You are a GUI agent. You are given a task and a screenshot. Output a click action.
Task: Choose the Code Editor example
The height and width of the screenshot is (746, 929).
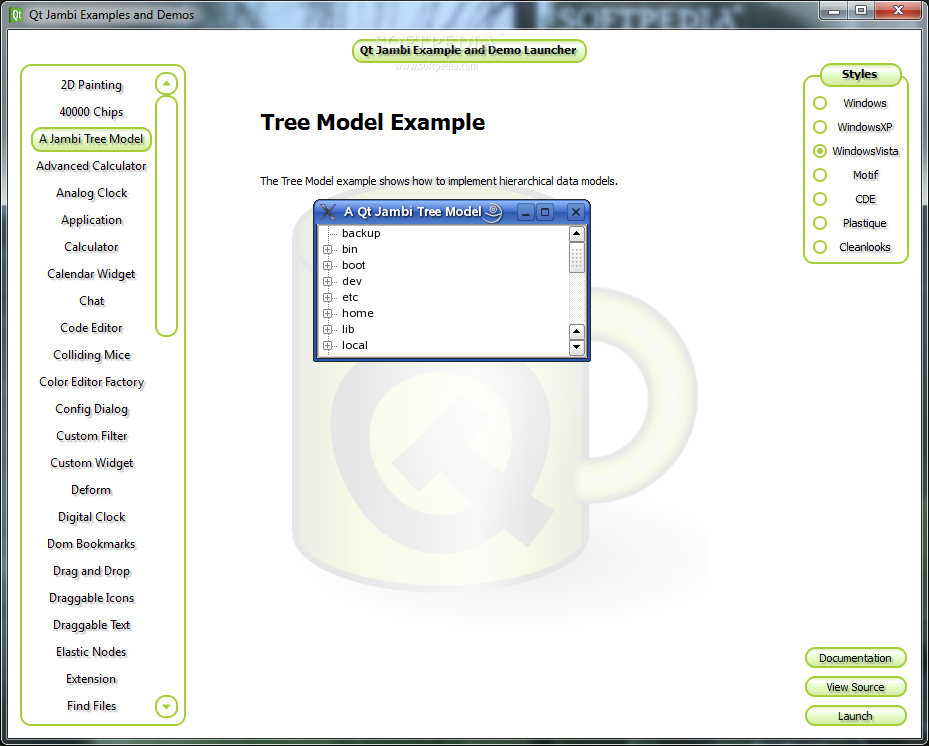(x=91, y=328)
